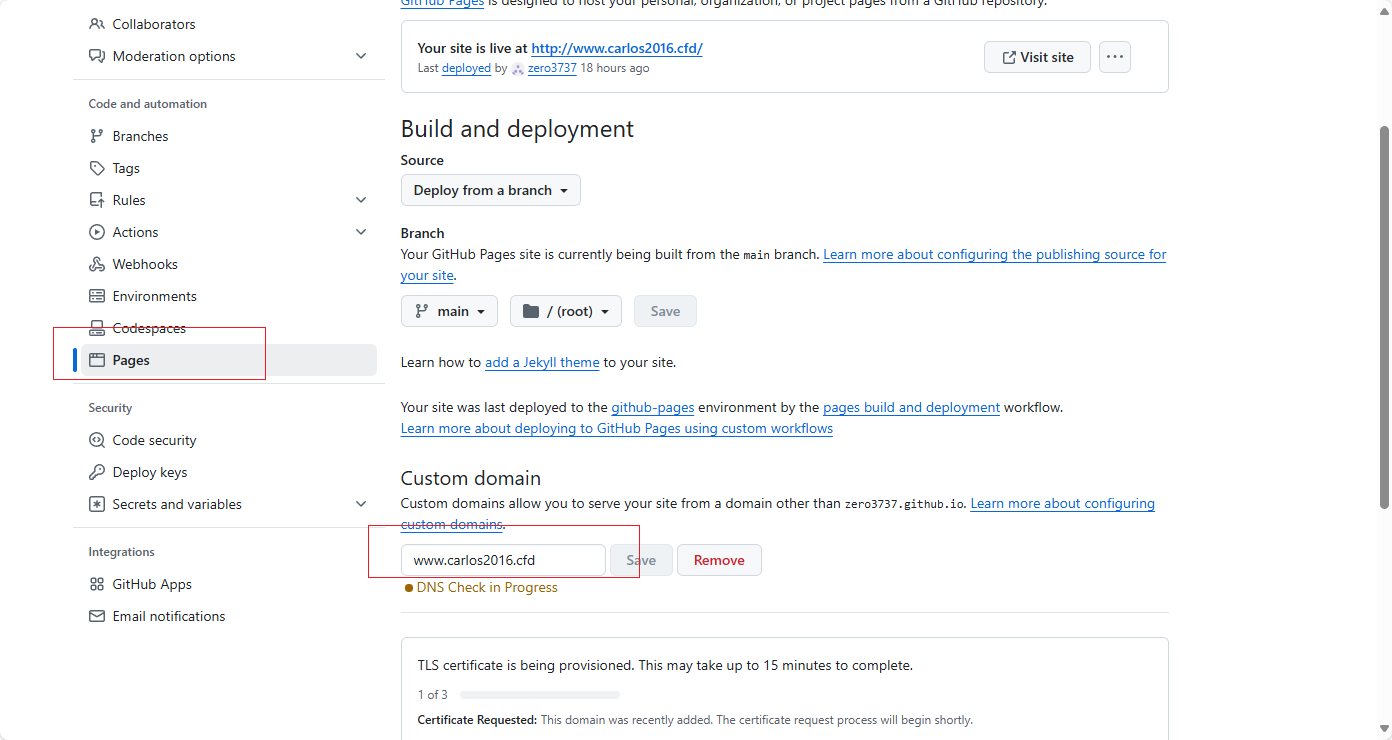Click the zero3737 username link

(x=552, y=68)
